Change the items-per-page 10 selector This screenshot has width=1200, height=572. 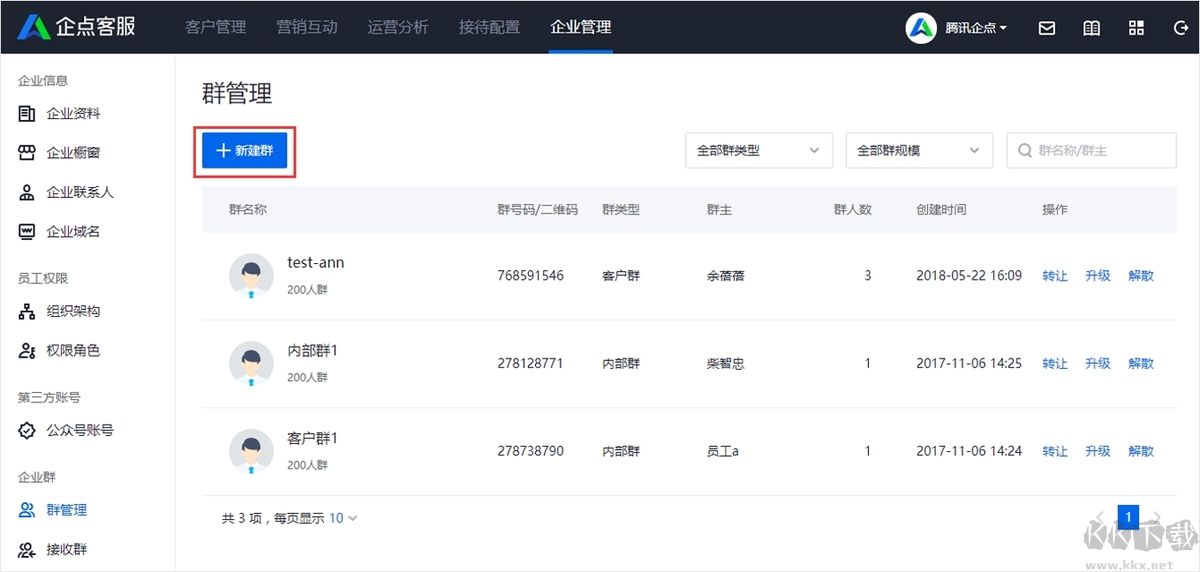click(343, 518)
